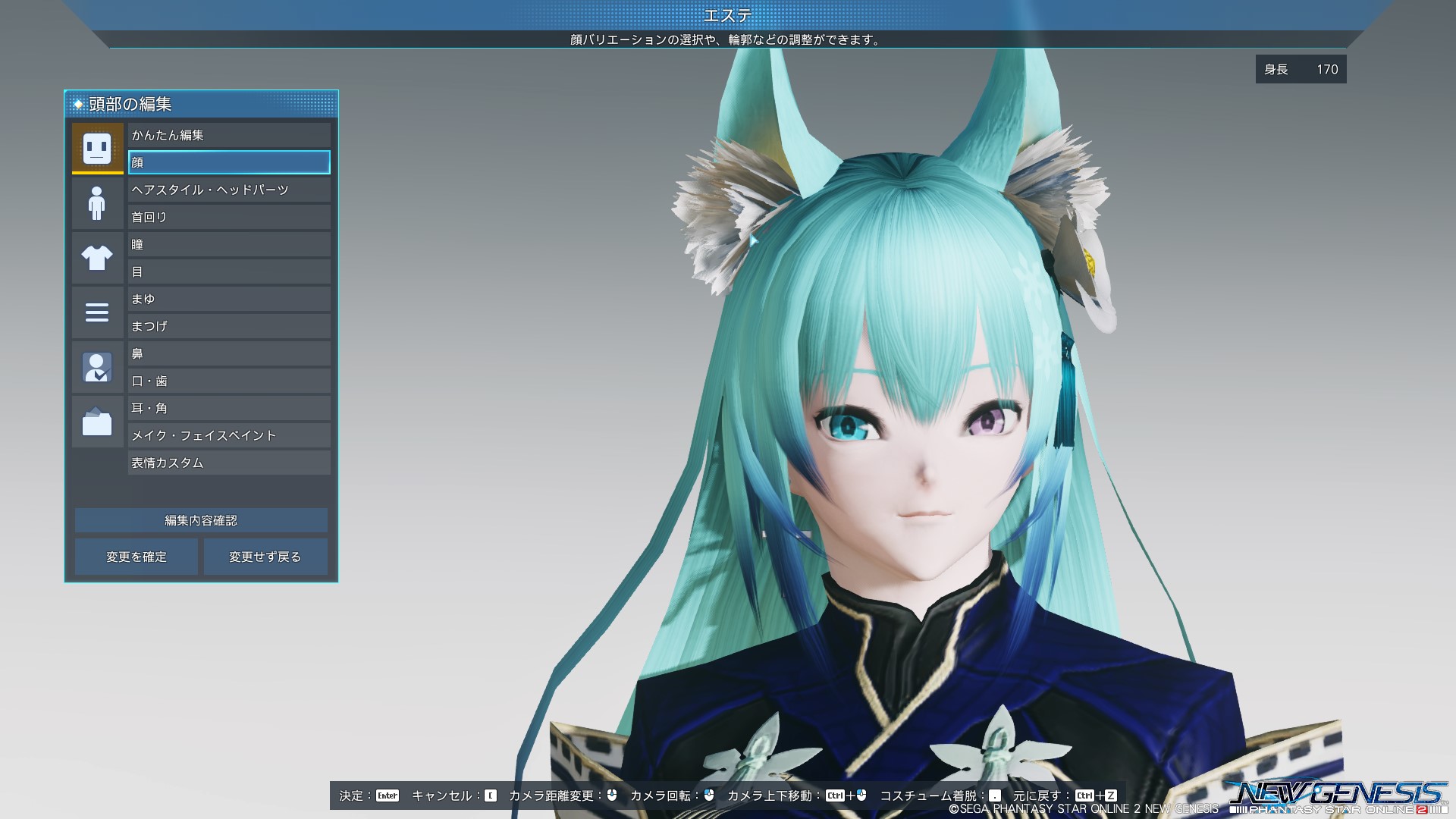
Task: Open the character profile check icon
Action: pos(97,368)
